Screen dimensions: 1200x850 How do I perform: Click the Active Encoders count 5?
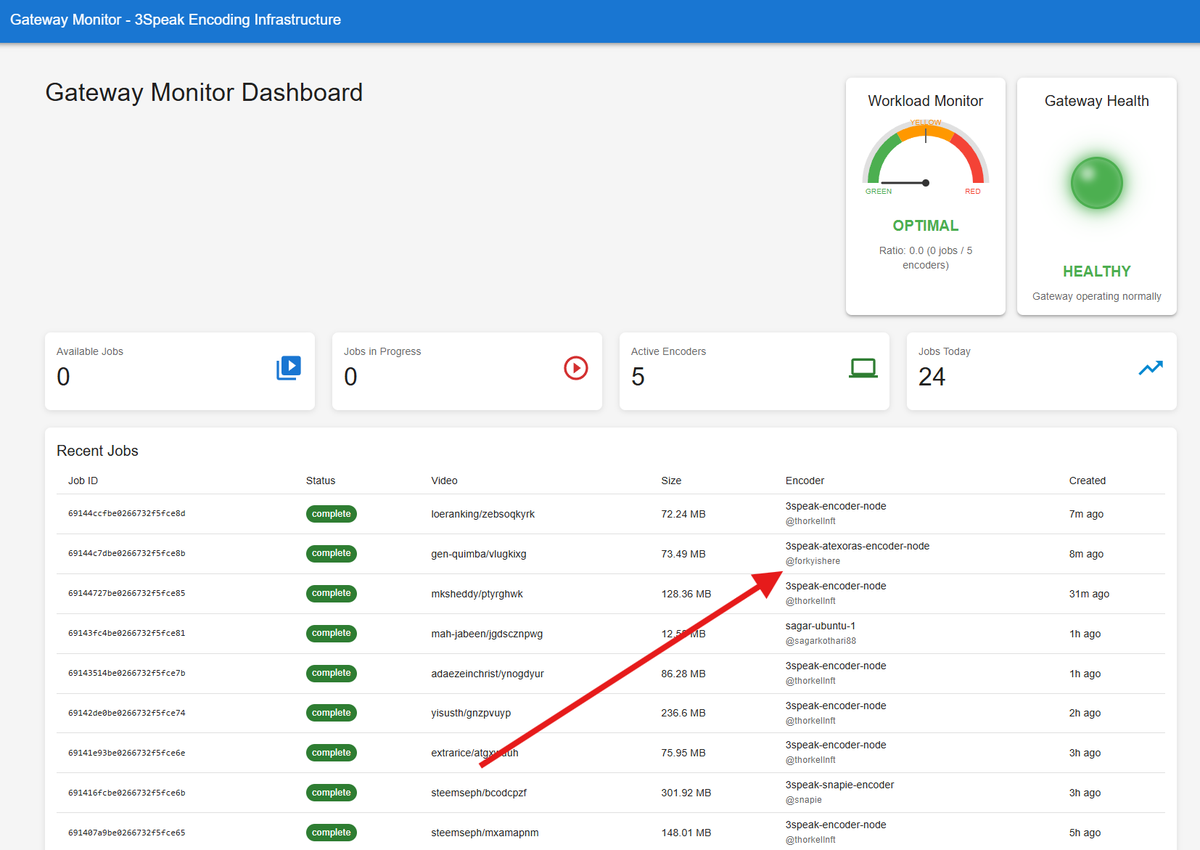[638, 377]
